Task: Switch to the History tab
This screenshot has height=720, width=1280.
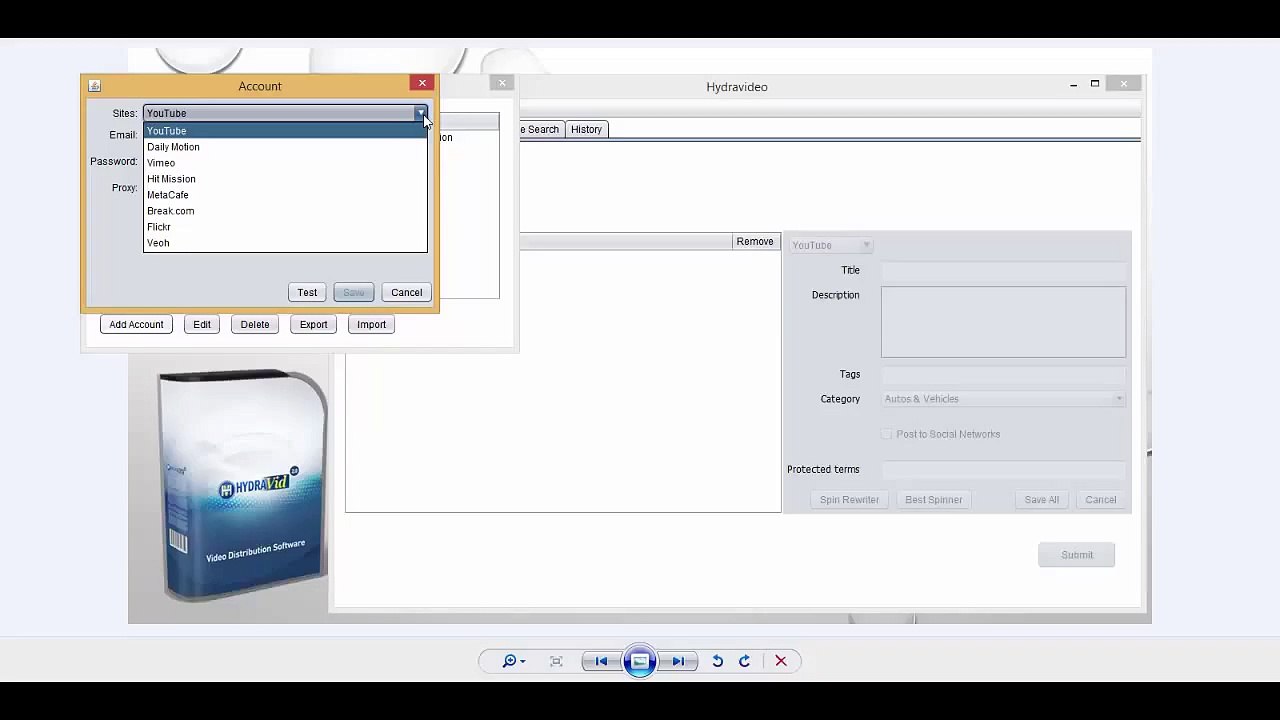Action: click(586, 129)
